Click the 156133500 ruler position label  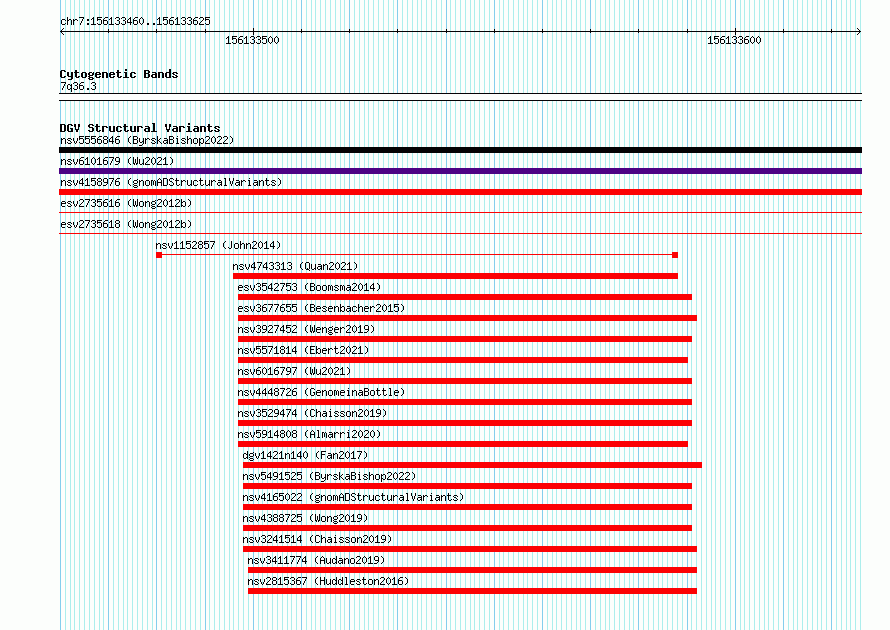click(x=252, y=40)
